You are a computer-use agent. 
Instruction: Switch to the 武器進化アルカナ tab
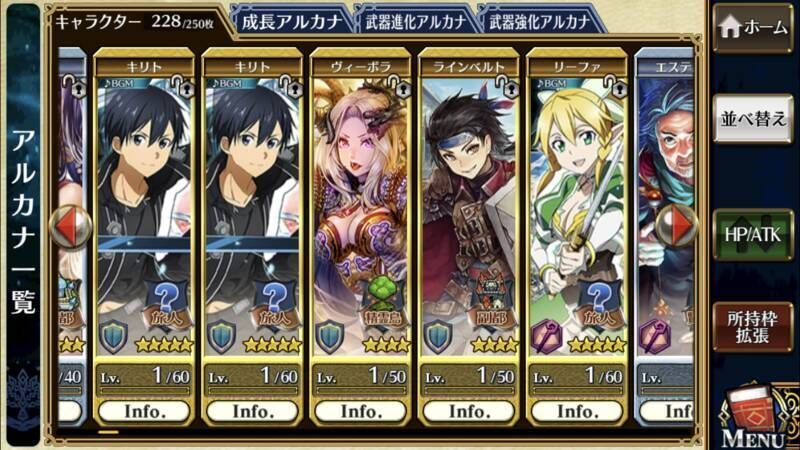pos(416,21)
